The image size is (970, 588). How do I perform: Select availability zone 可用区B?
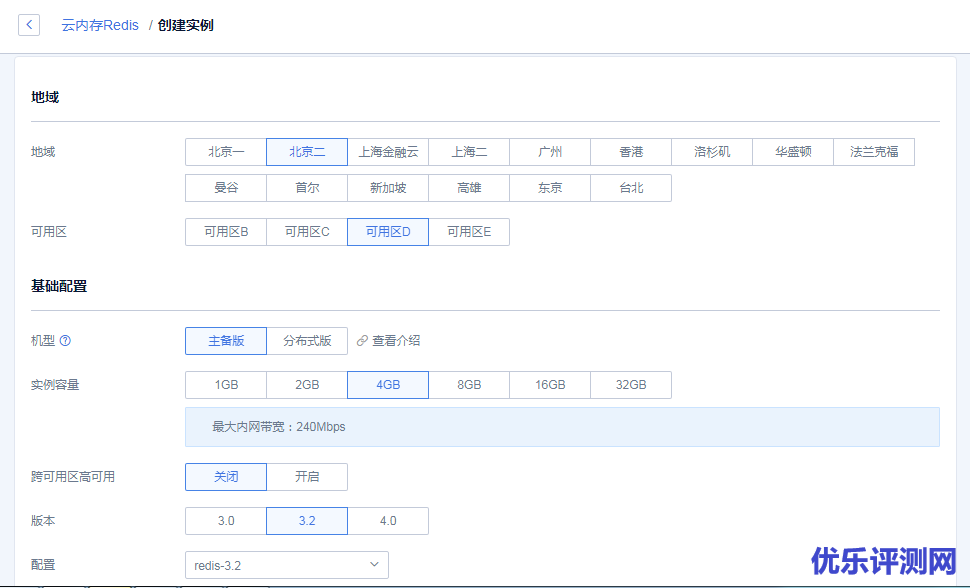coord(226,232)
